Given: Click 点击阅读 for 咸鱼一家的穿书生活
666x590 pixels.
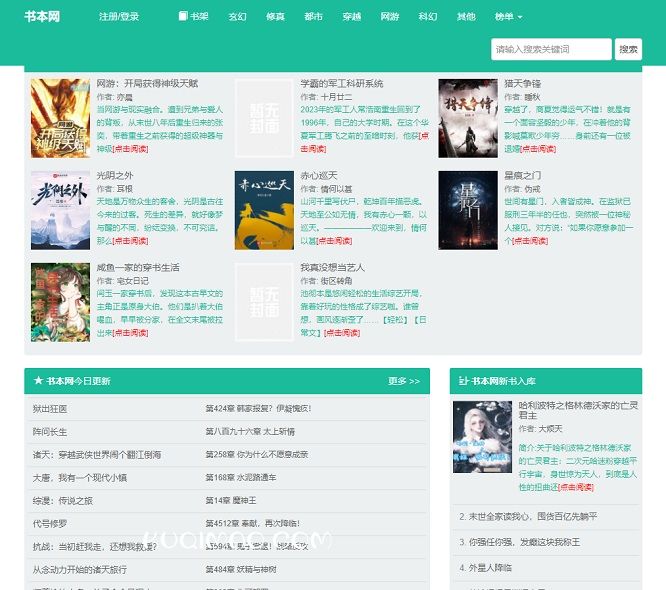Looking at the screenshot, I should tap(130, 333).
